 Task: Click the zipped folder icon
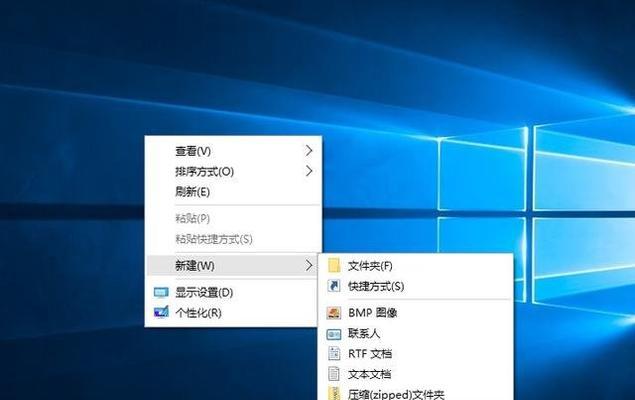334,394
